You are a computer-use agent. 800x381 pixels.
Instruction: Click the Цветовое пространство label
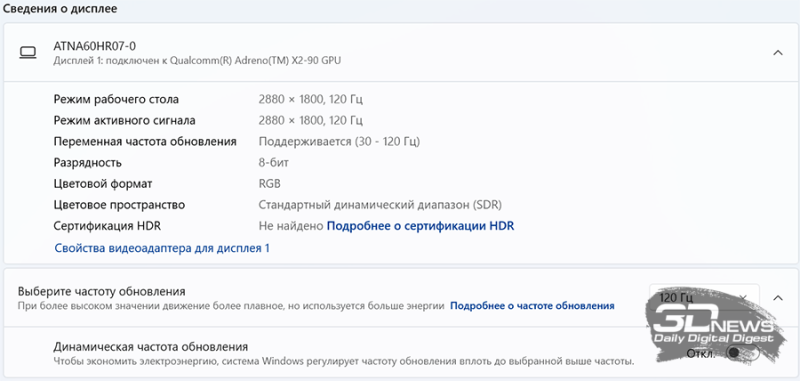click(x=119, y=205)
